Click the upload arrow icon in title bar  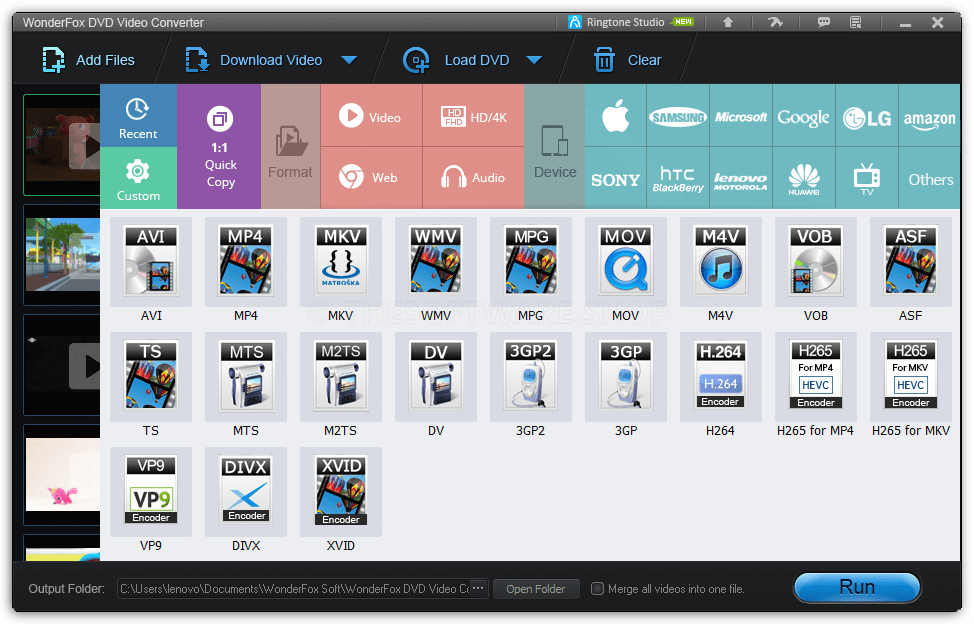(727, 22)
